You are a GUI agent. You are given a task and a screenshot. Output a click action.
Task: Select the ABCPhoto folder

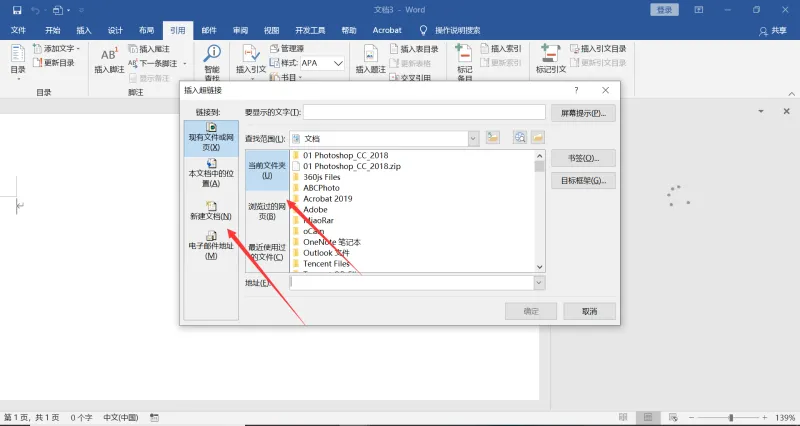[315, 188]
